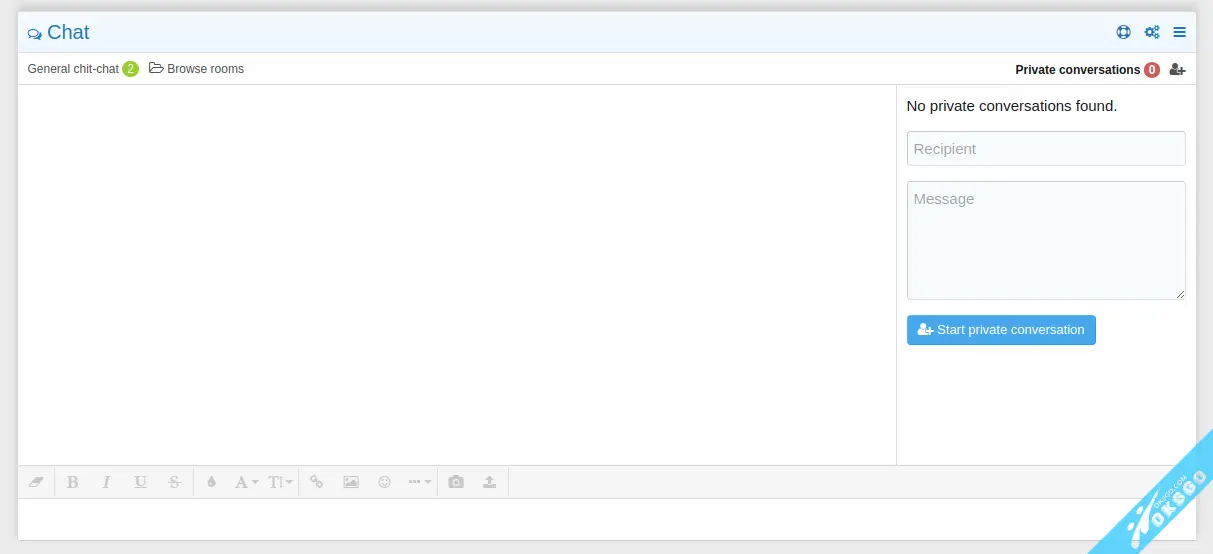Open the chat settings gears icon
This screenshot has width=1213, height=554.
[1152, 32]
